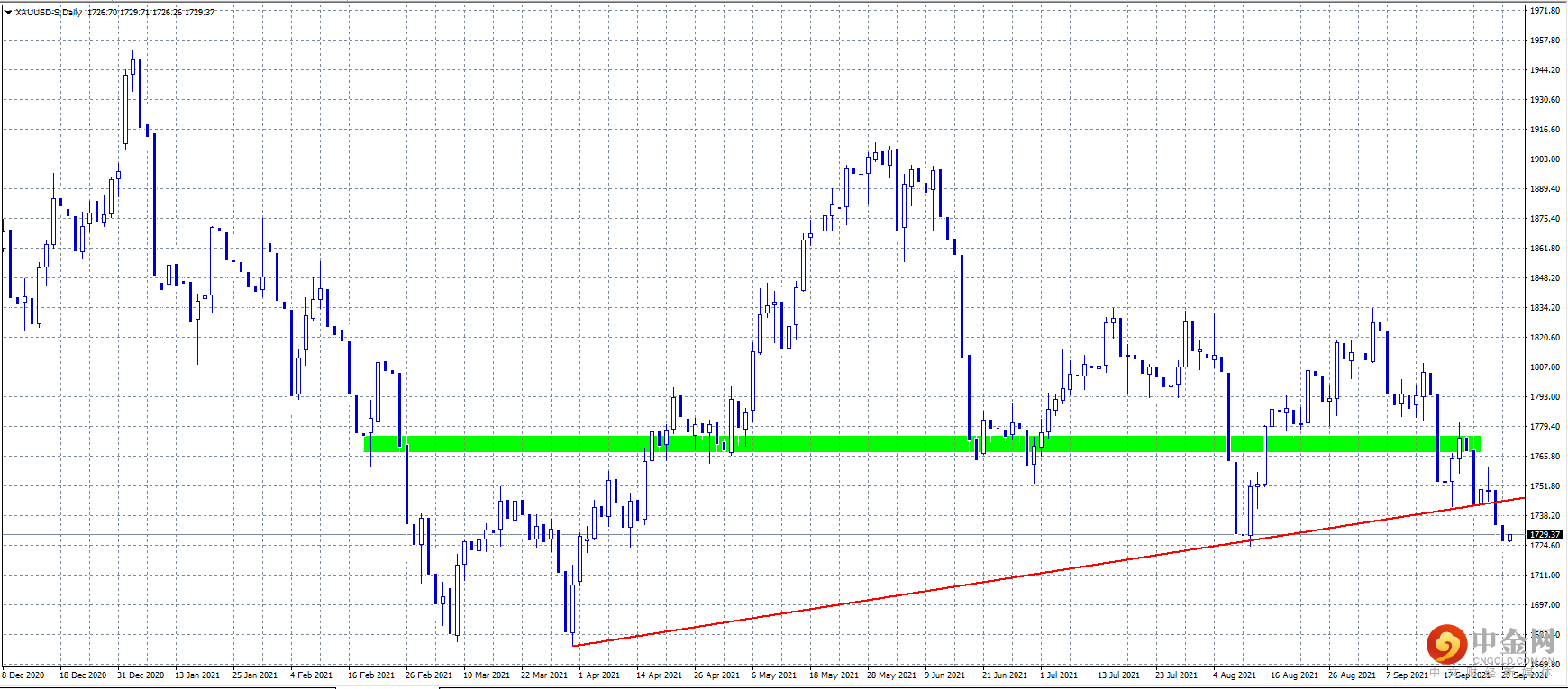Expand the dropdown arrow beside XAUUSD-S title
1568x689 pixels.
tap(8, 13)
